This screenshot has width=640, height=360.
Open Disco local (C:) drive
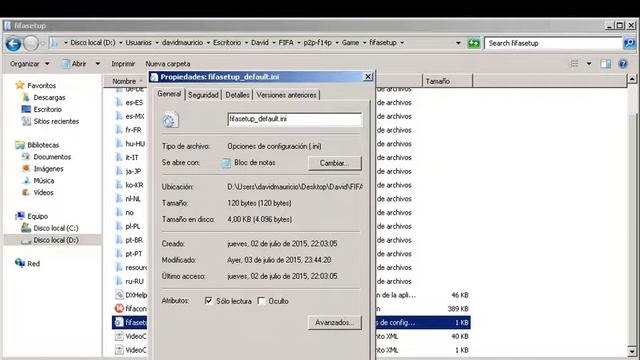pos(56,228)
